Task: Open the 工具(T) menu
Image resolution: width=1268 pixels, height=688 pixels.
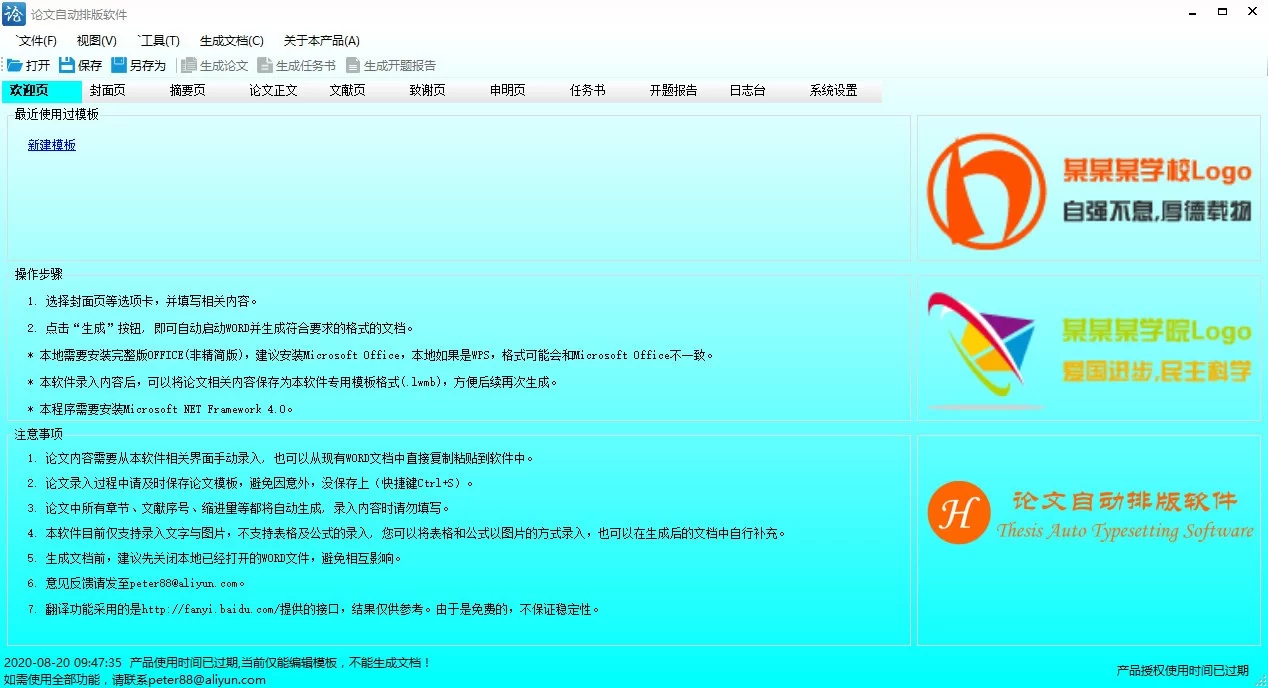Action: coord(158,41)
